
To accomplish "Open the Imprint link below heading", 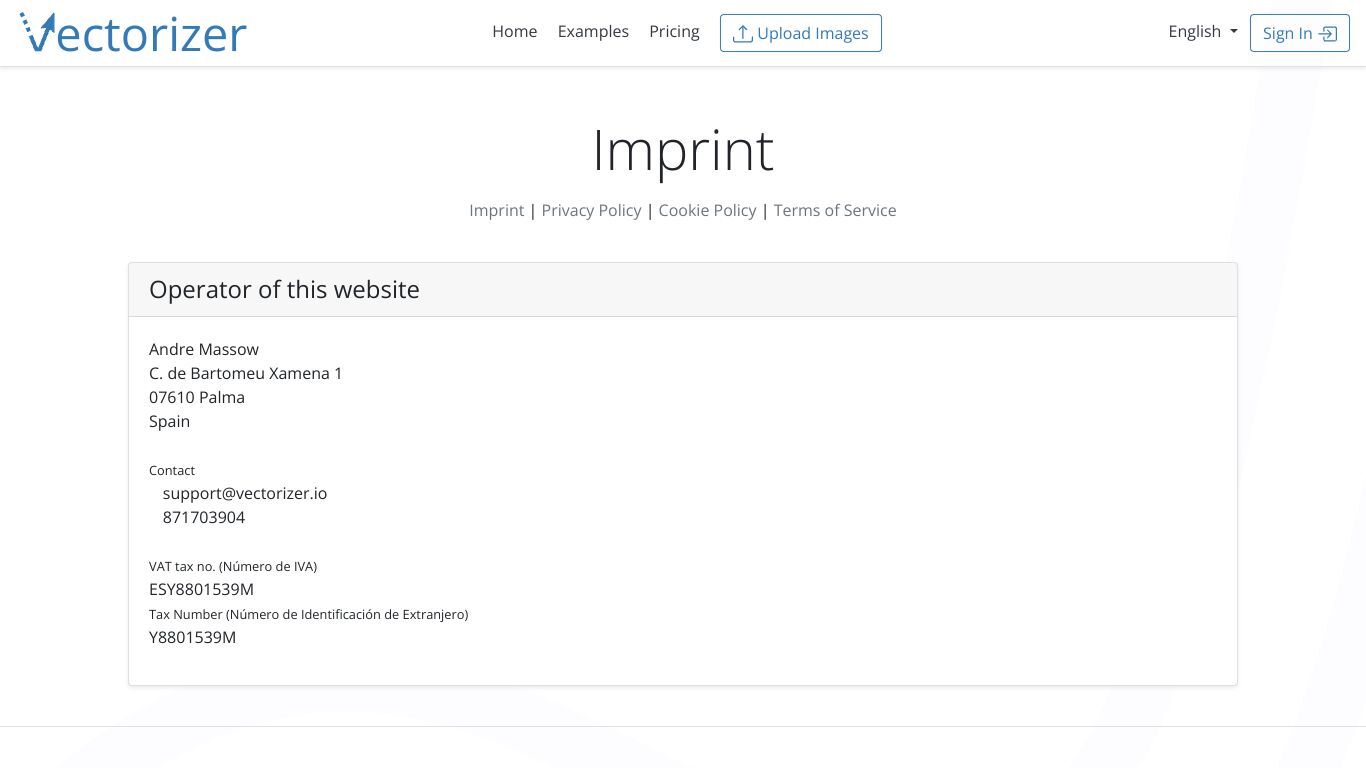I will [497, 210].
